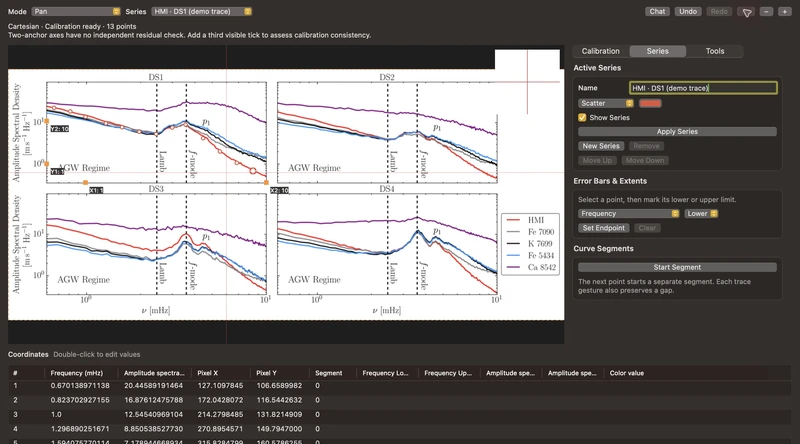Screen dimensions: 800x444
Task: Click the magnifier preview with red crosshair
Action: [x=527, y=82]
